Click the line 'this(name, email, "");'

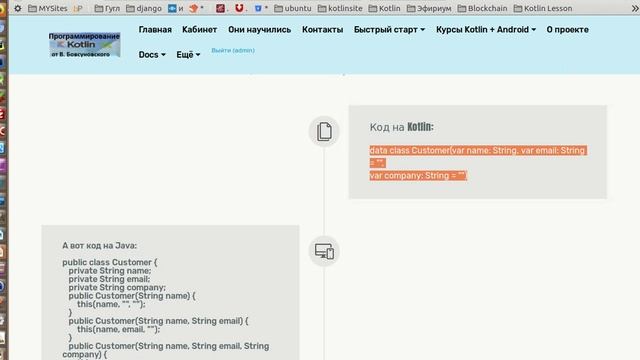[119, 329]
